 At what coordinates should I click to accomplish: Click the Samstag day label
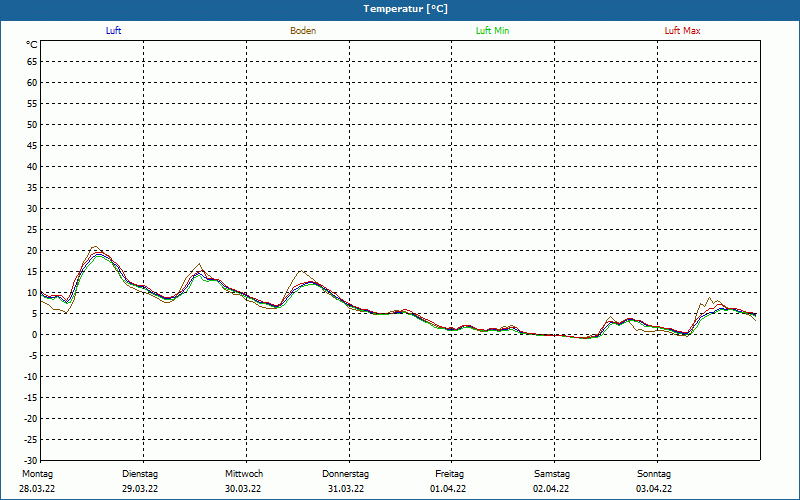point(552,474)
